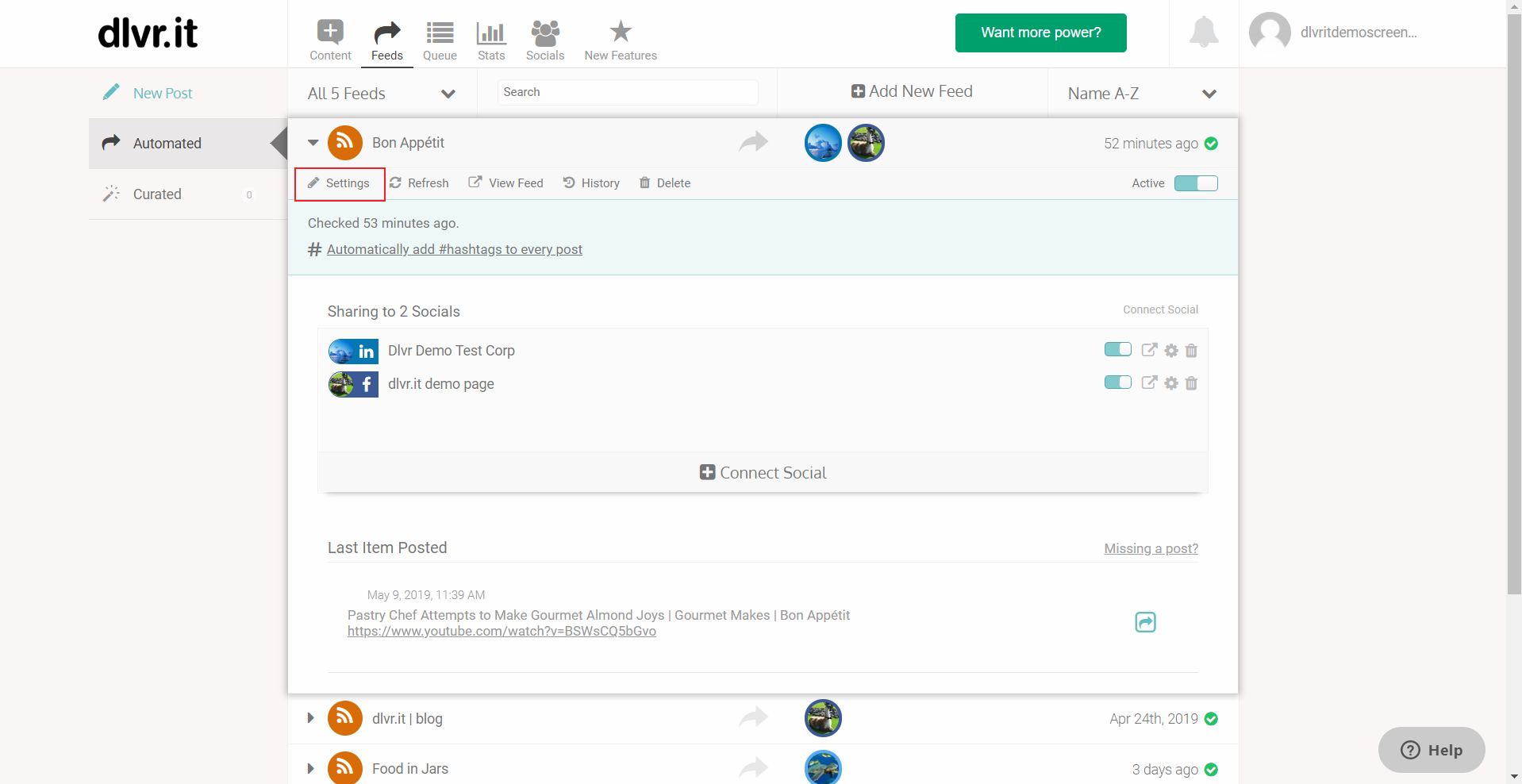The image size is (1522, 784).
Task: Click the Facebook page avatar on Bon Appétit
Action: click(867, 143)
